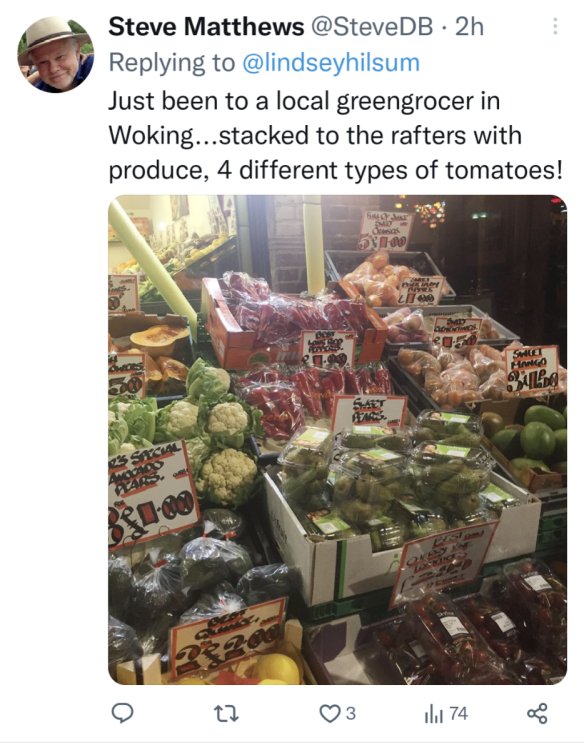Click the "Replying to" label text

pyautogui.click(x=172, y=63)
